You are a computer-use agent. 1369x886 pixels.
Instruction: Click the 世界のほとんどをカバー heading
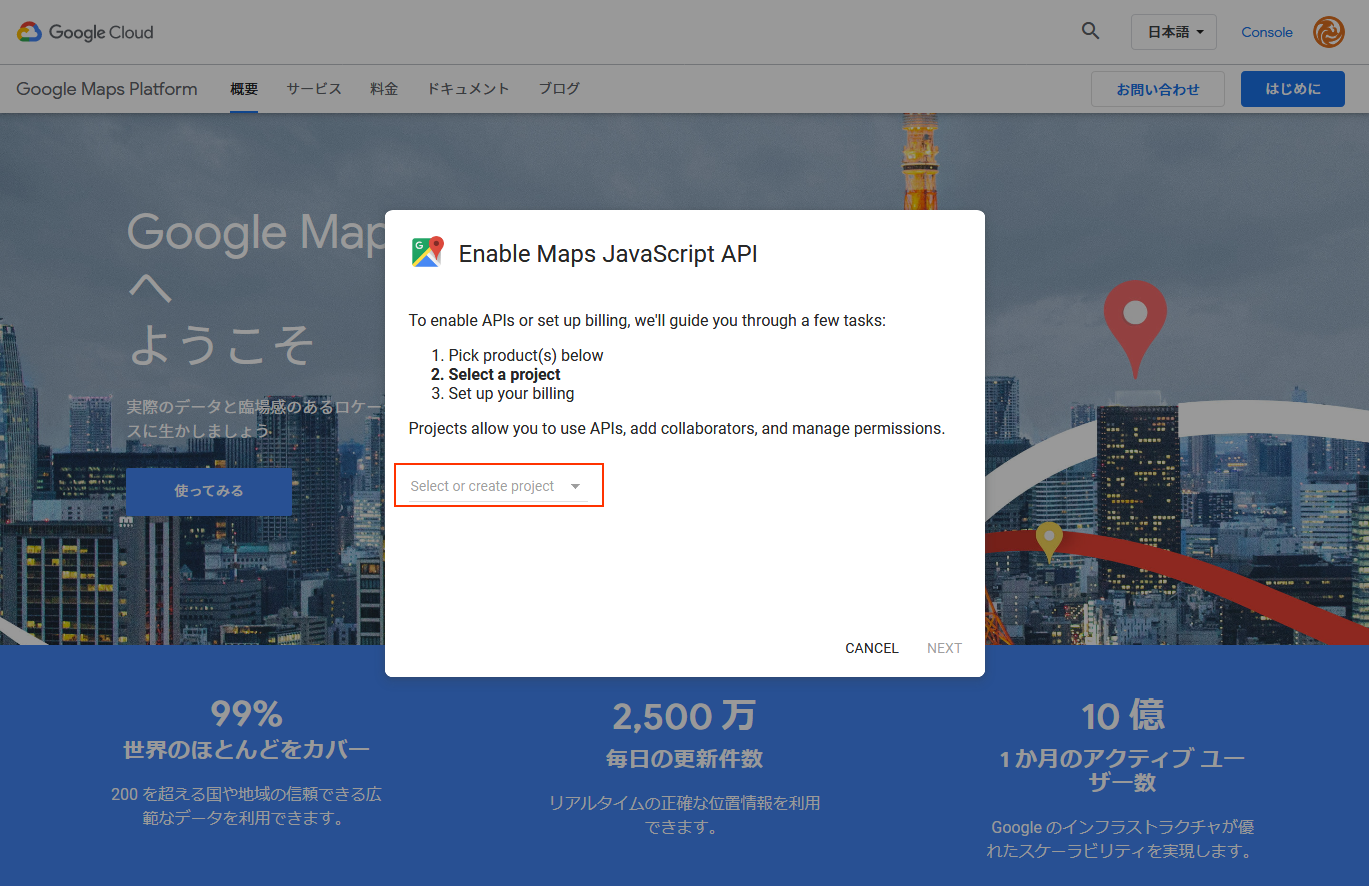point(247,749)
